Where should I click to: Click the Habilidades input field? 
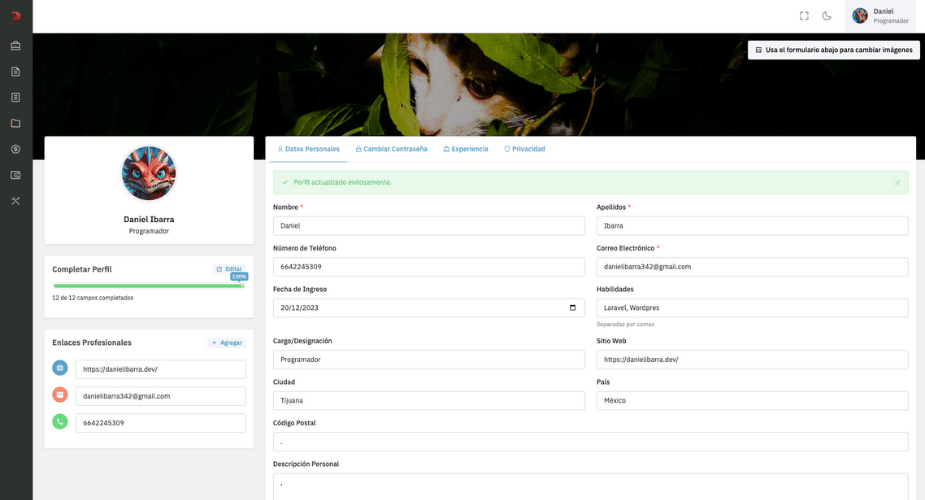(x=752, y=308)
